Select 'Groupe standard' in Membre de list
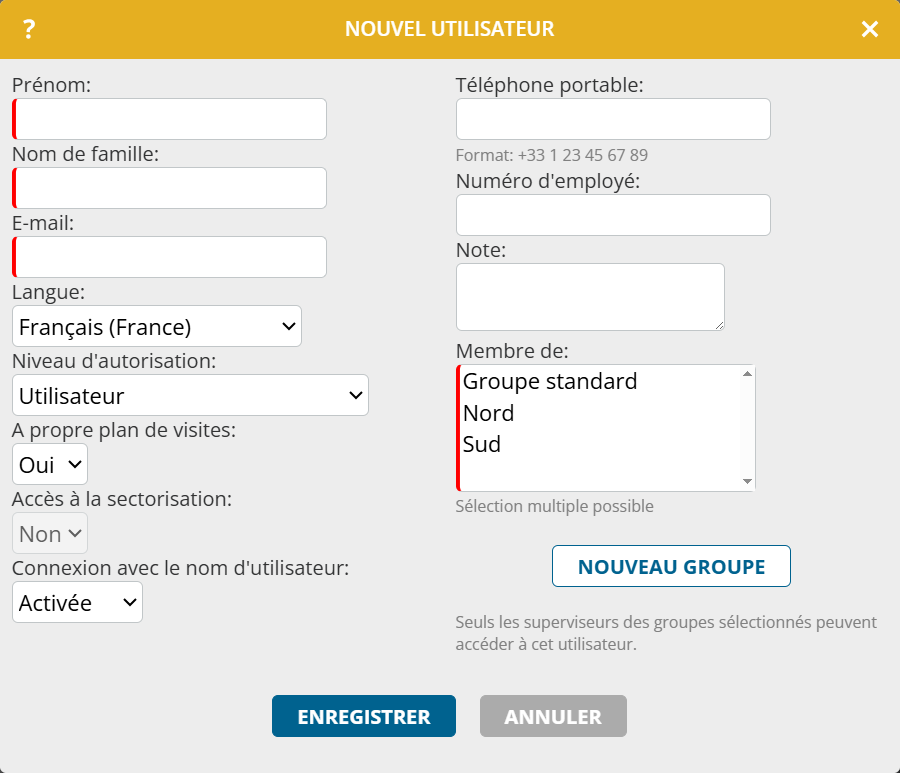This screenshot has width=900, height=773. pyautogui.click(x=550, y=382)
